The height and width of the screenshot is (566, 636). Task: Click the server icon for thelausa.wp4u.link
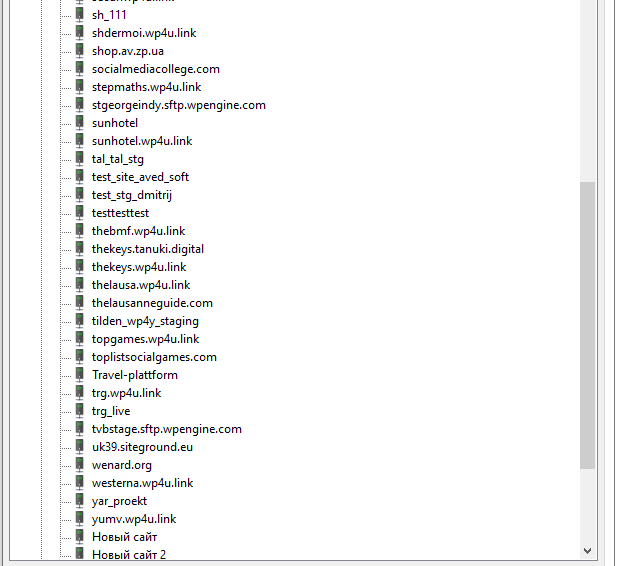(x=80, y=284)
